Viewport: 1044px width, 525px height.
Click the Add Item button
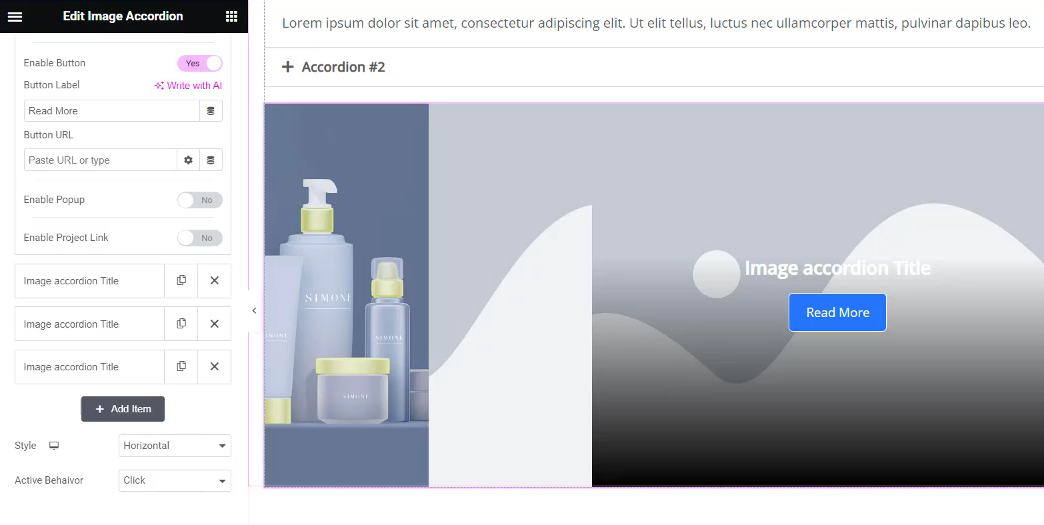point(123,409)
